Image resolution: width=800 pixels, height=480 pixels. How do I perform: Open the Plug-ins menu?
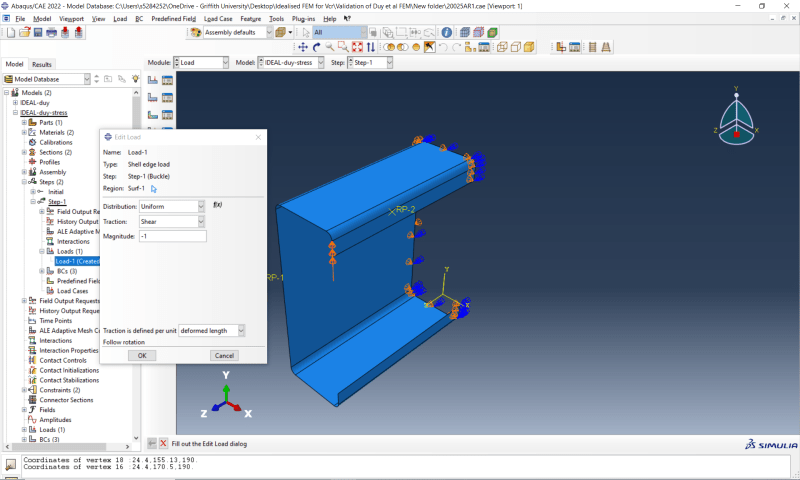[304, 19]
